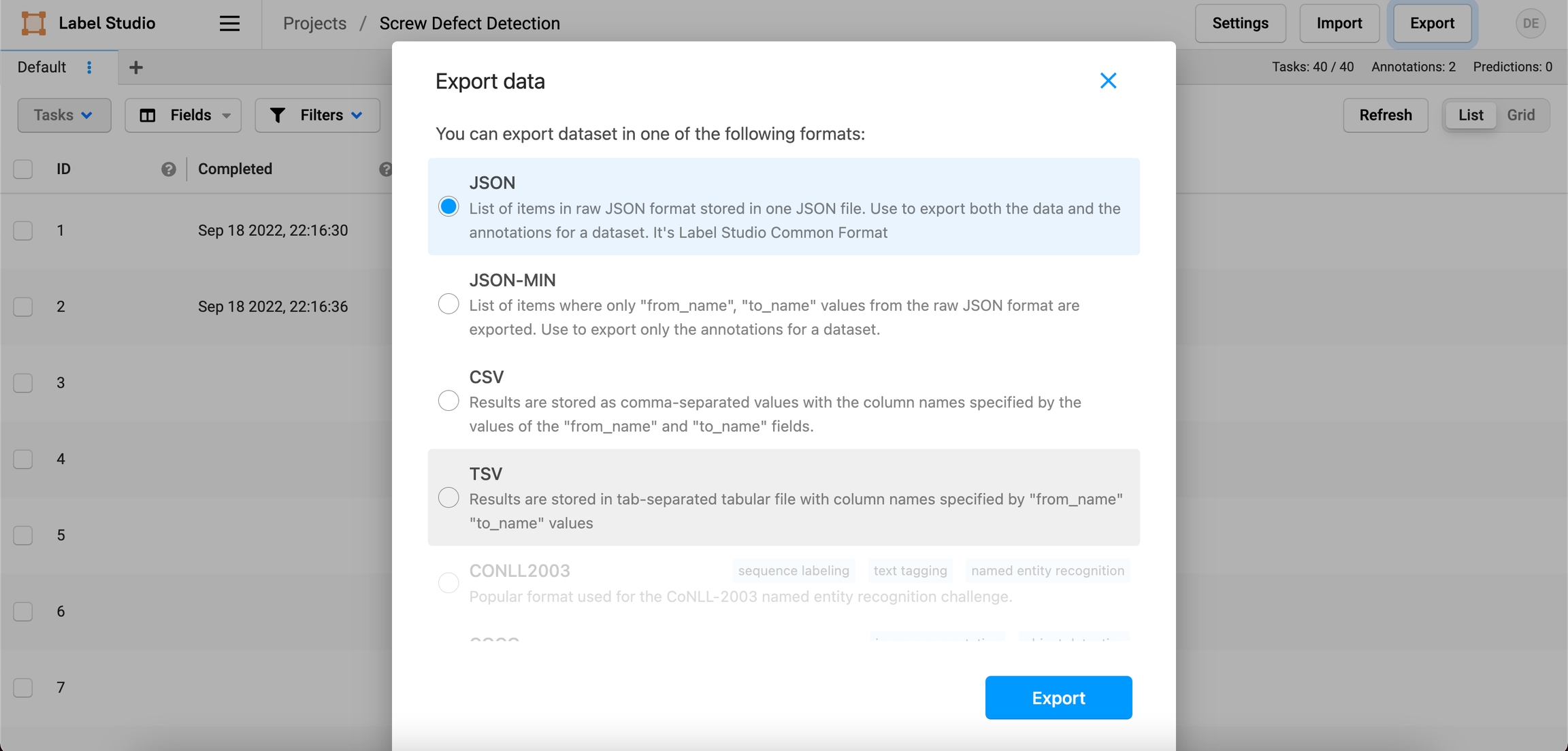Toggle the select-all tasks checkbox
Screen dimensions: 1568x751
(23, 169)
